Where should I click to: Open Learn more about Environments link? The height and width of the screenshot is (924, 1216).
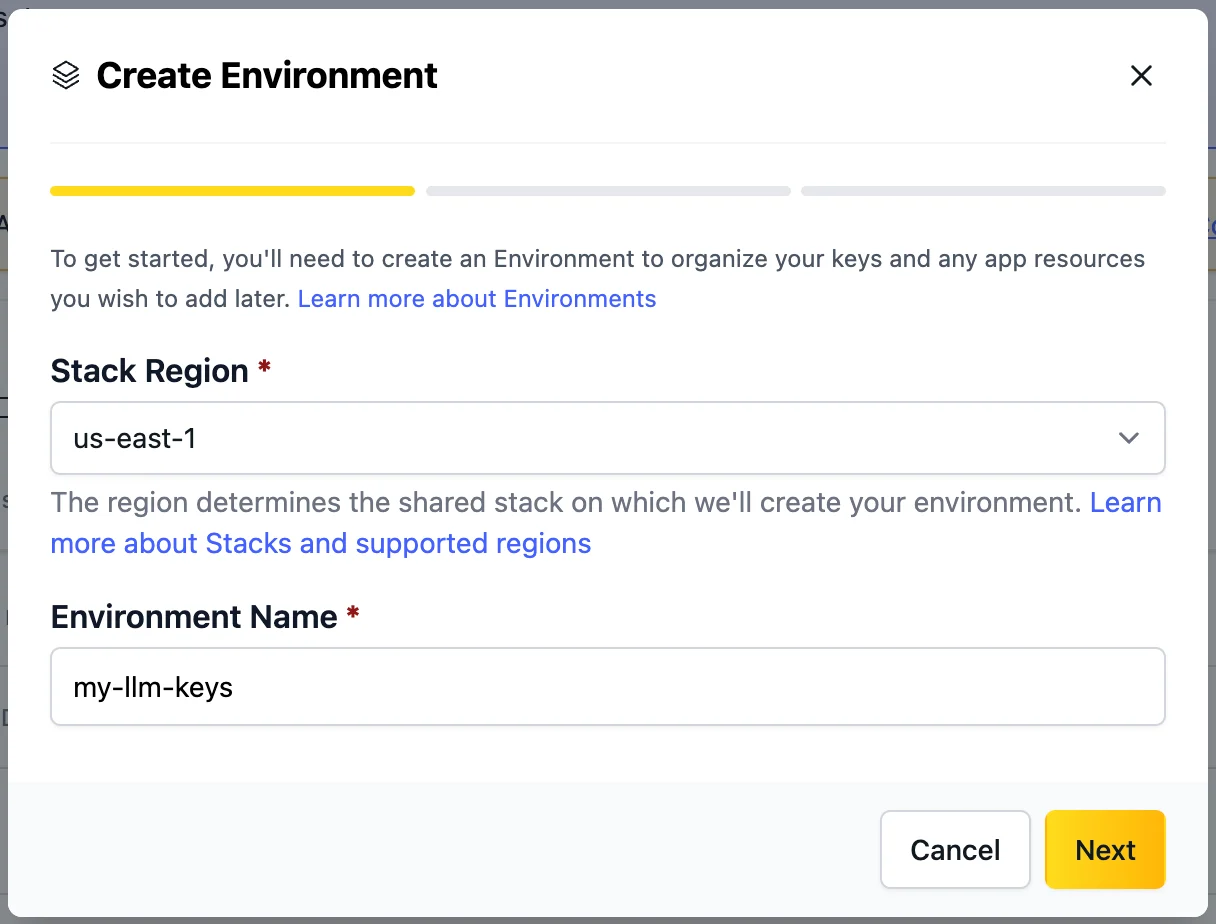[477, 299]
